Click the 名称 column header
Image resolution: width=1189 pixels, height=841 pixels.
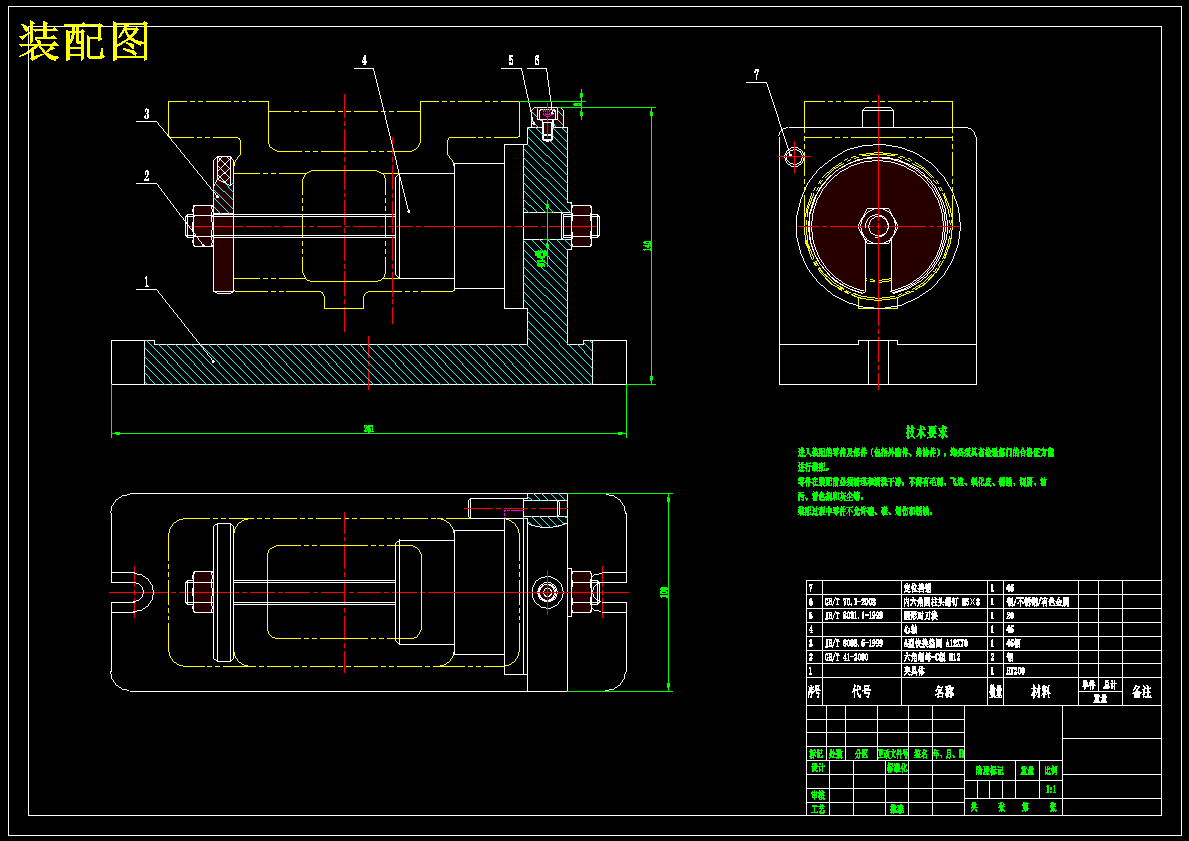(944, 692)
